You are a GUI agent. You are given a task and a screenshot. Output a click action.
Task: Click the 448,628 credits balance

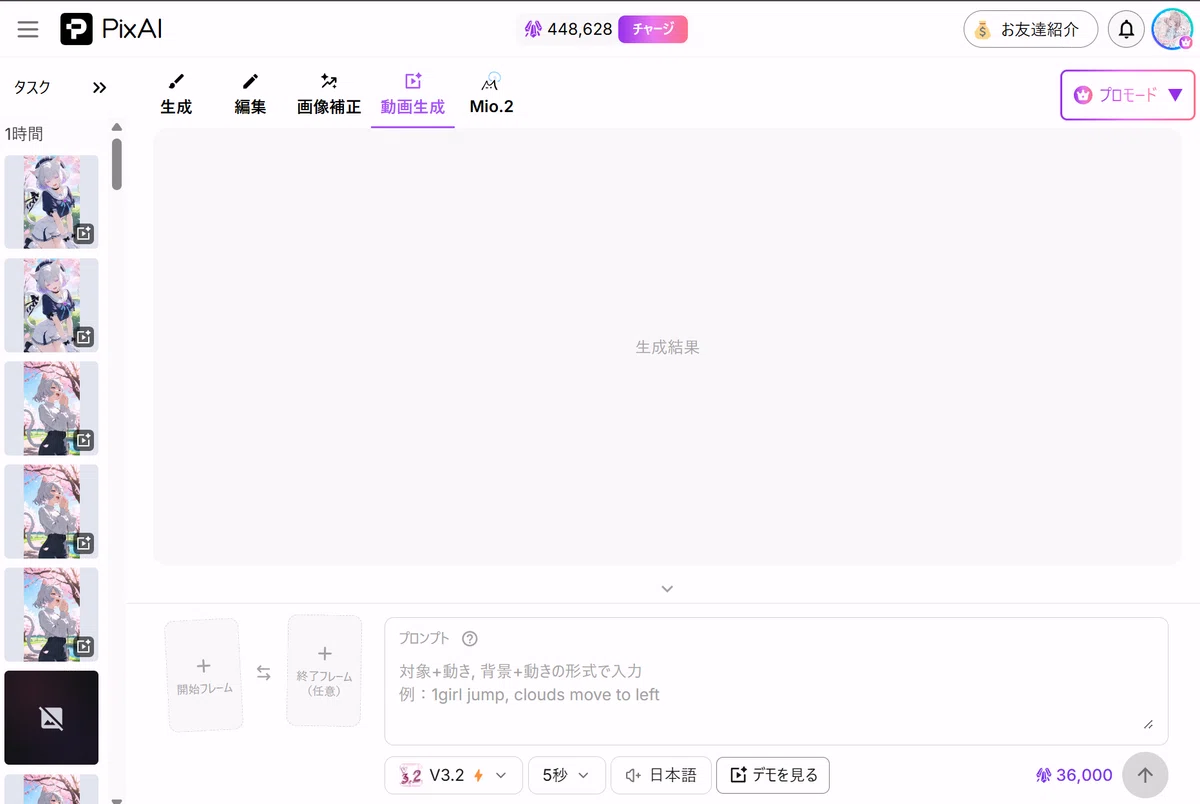pyautogui.click(x=568, y=29)
